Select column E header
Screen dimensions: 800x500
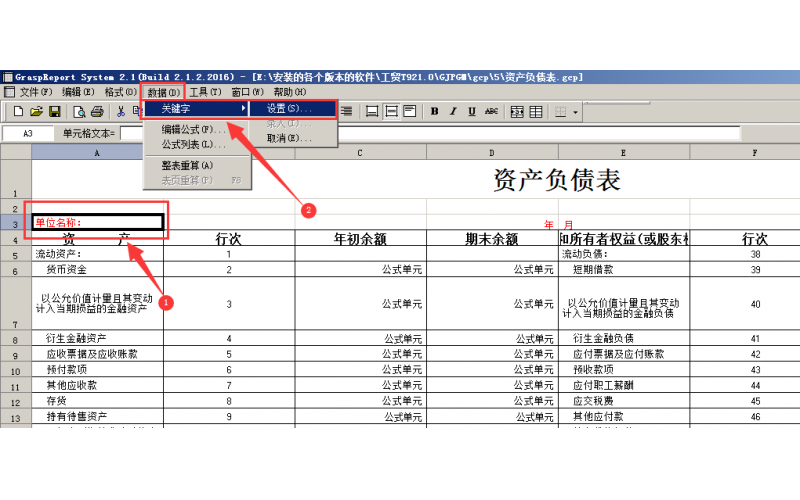pyautogui.click(x=623, y=153)
